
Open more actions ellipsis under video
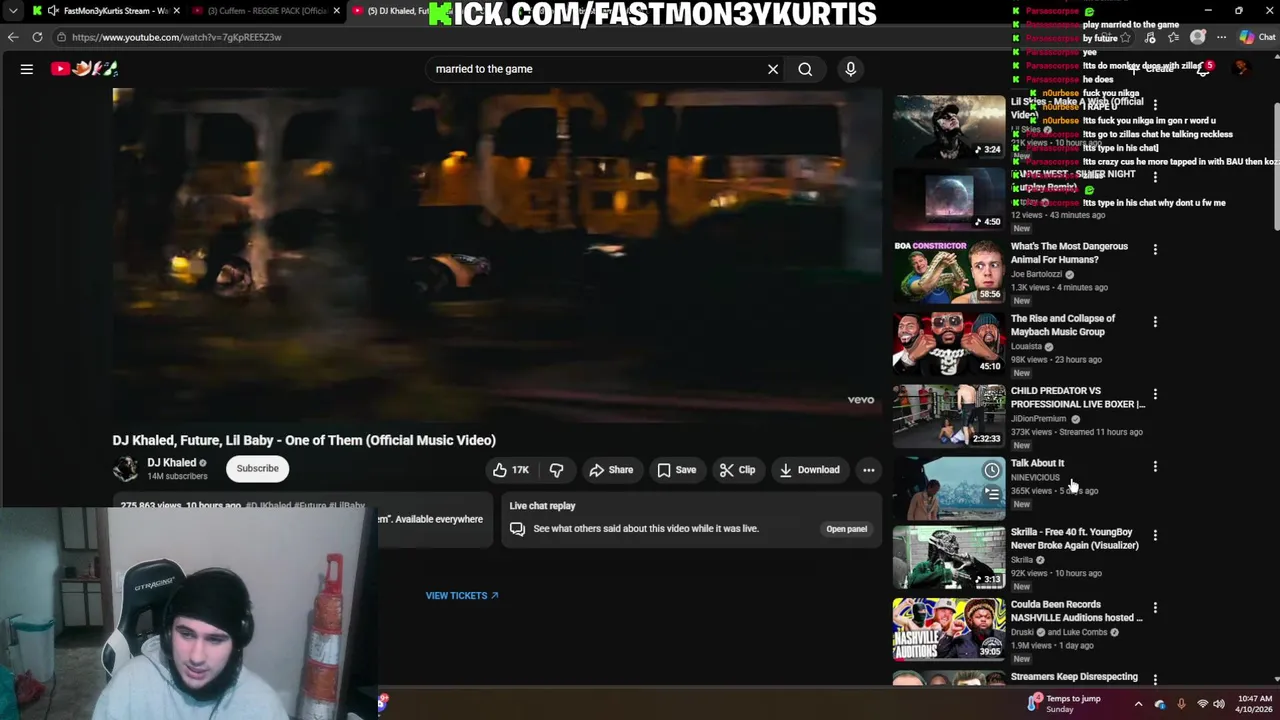pos(868,470)
